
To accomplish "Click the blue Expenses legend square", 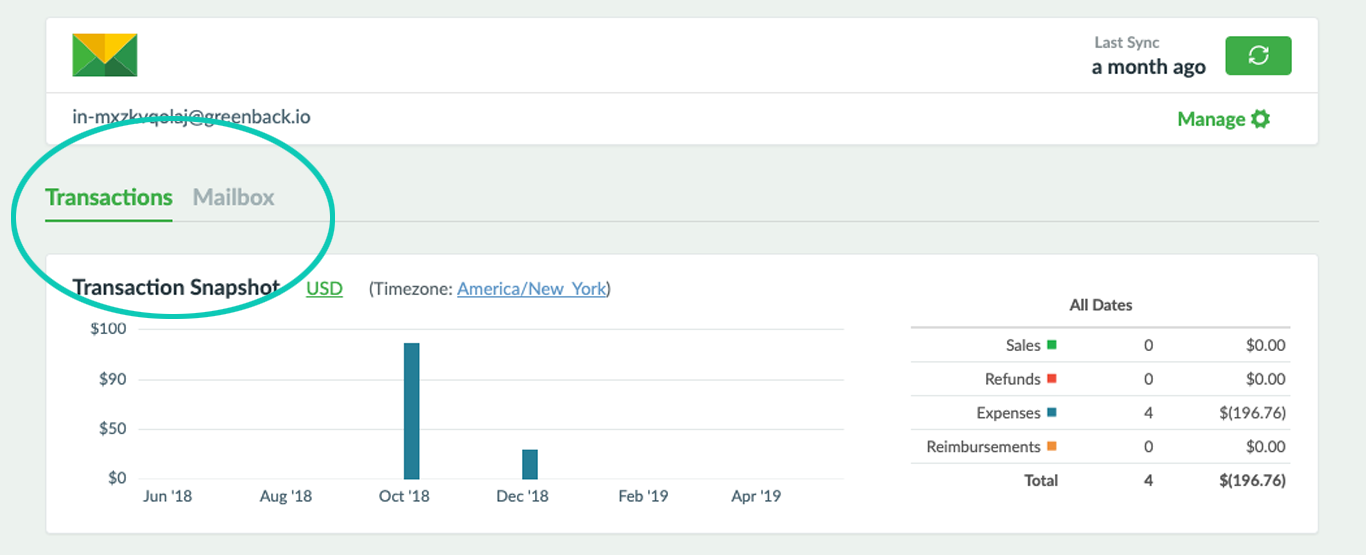I will [x=1051, y=413].
